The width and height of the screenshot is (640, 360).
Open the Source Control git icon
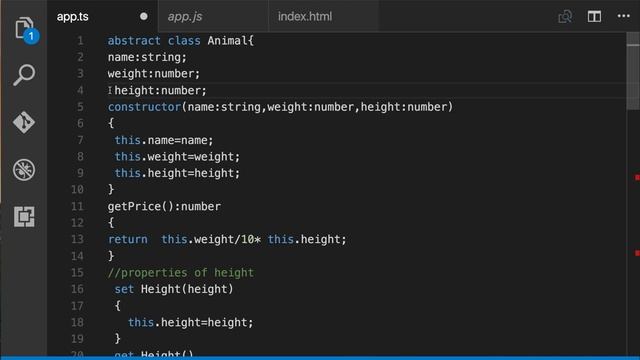point(24,122)
